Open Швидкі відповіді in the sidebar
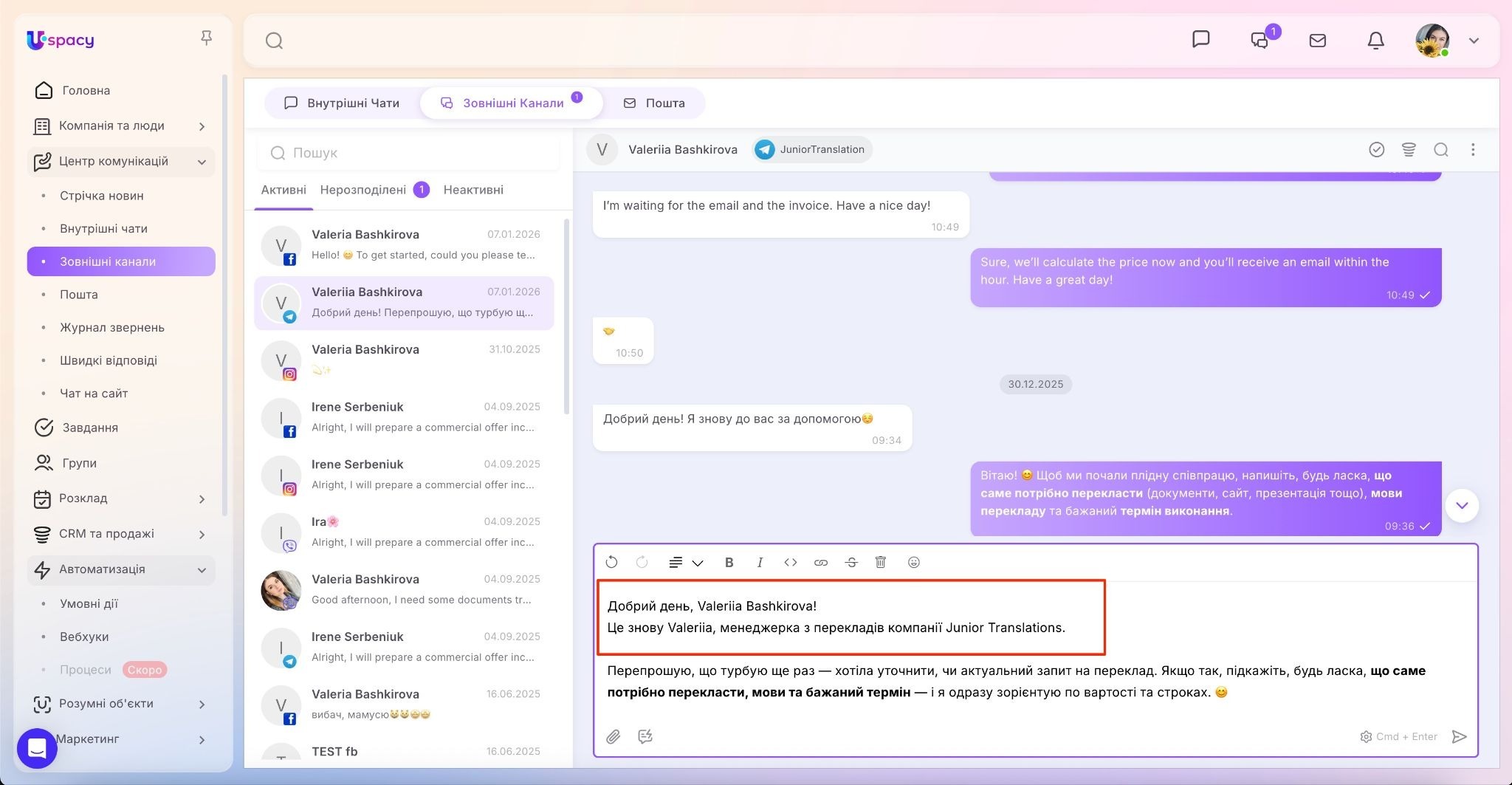This screenshot has width=1512, height=785. (109, 360)
